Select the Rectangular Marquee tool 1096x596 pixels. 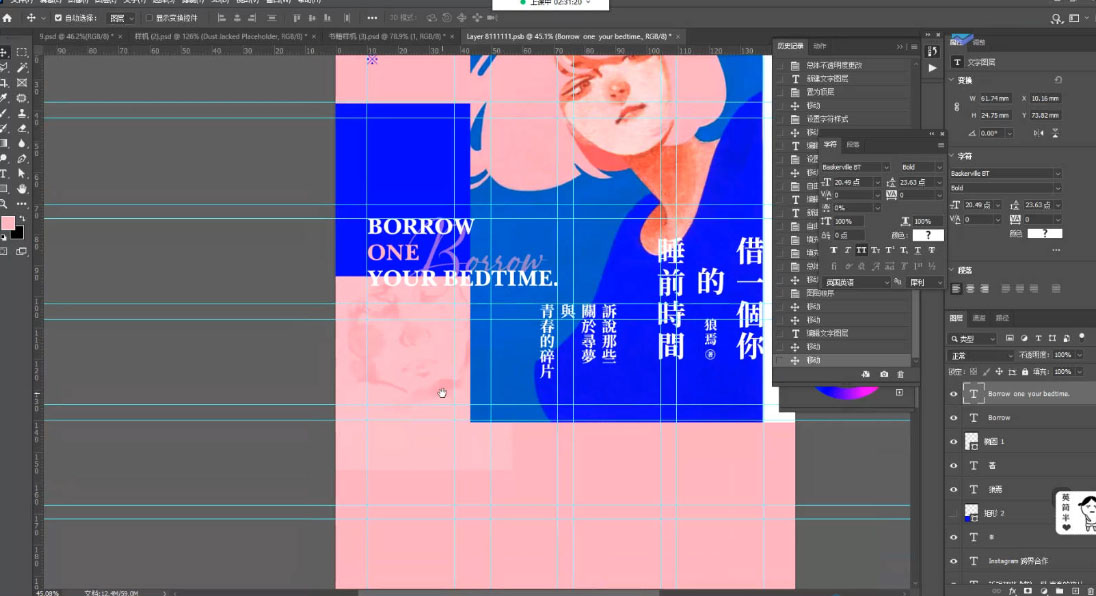[x=22, y=52]
